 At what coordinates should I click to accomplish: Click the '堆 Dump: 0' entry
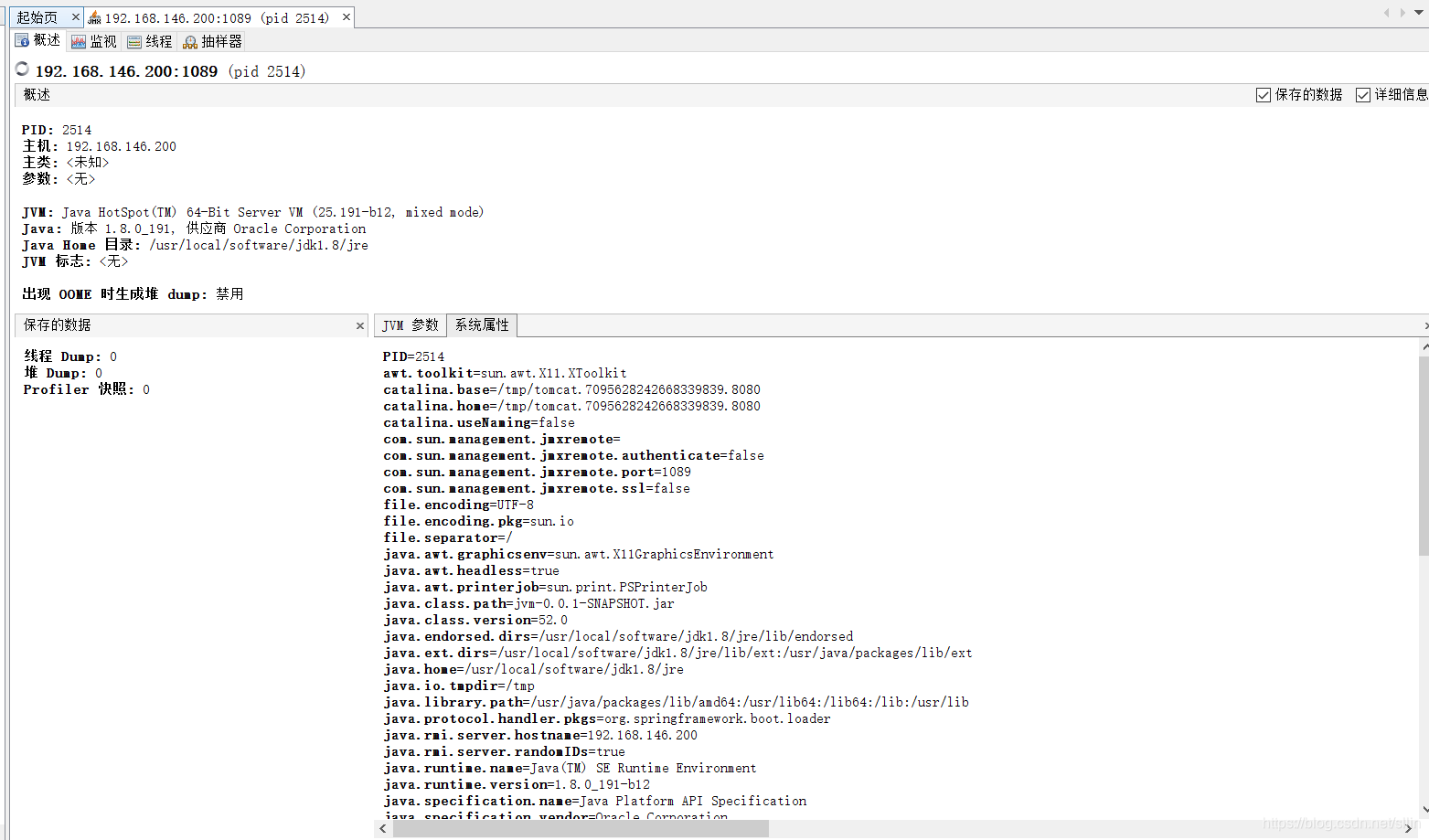pyautogui.click(x=63, y=373)
